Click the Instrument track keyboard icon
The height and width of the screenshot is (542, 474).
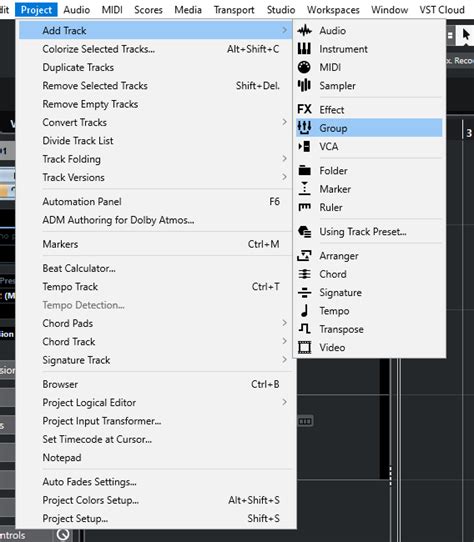point(304,49)
